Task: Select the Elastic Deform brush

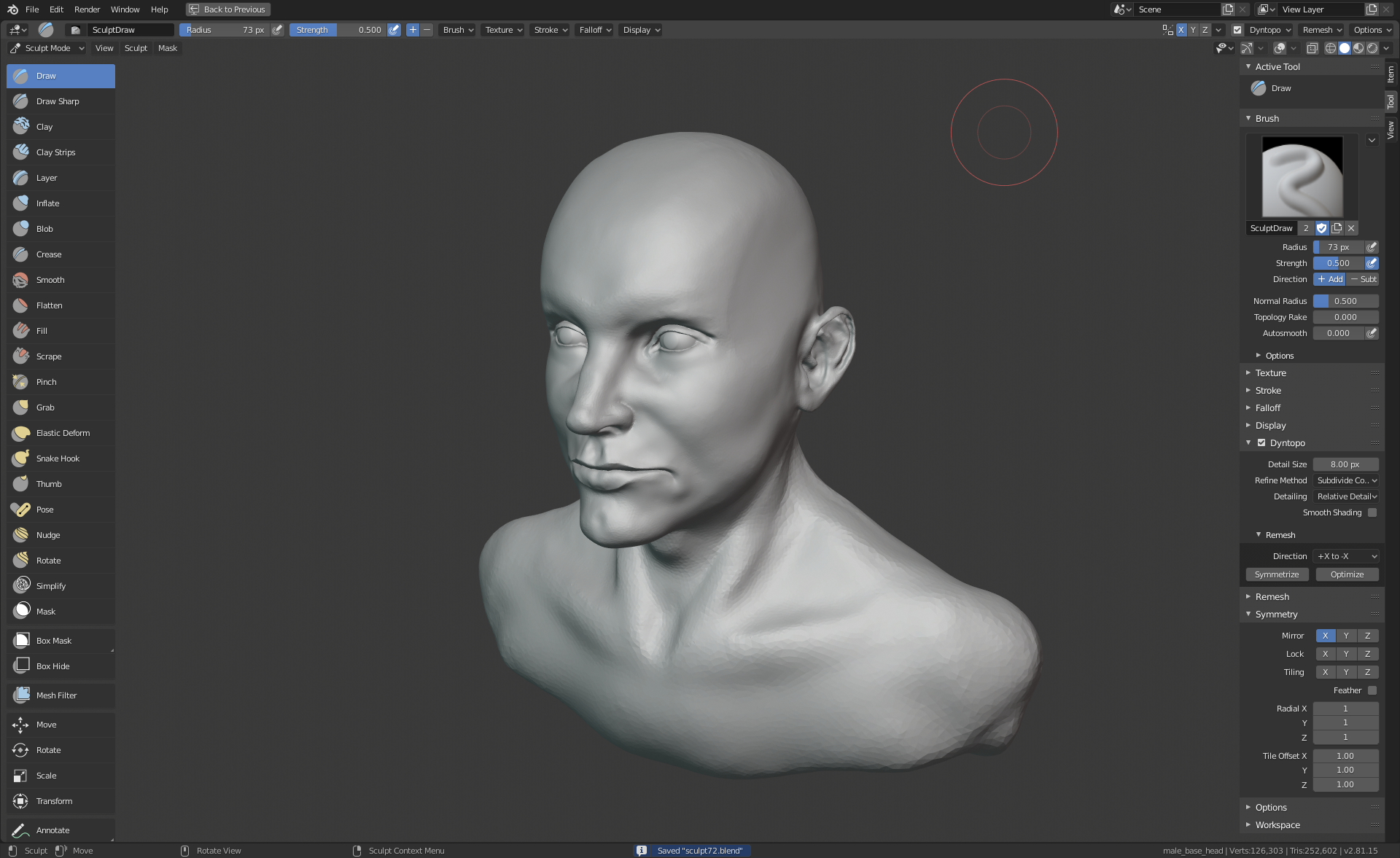Action: 63,433
